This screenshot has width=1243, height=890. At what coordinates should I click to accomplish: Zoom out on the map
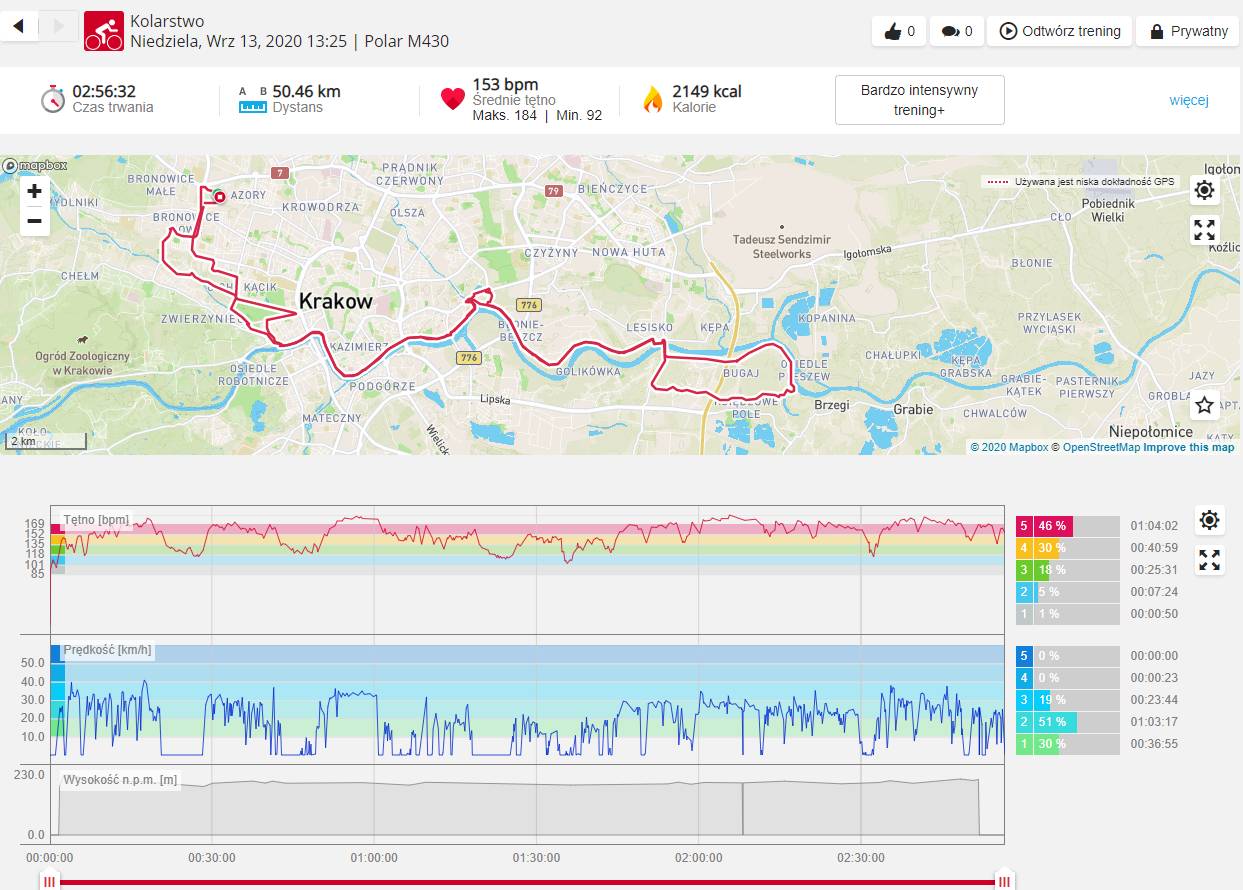[x=35, y=220]
